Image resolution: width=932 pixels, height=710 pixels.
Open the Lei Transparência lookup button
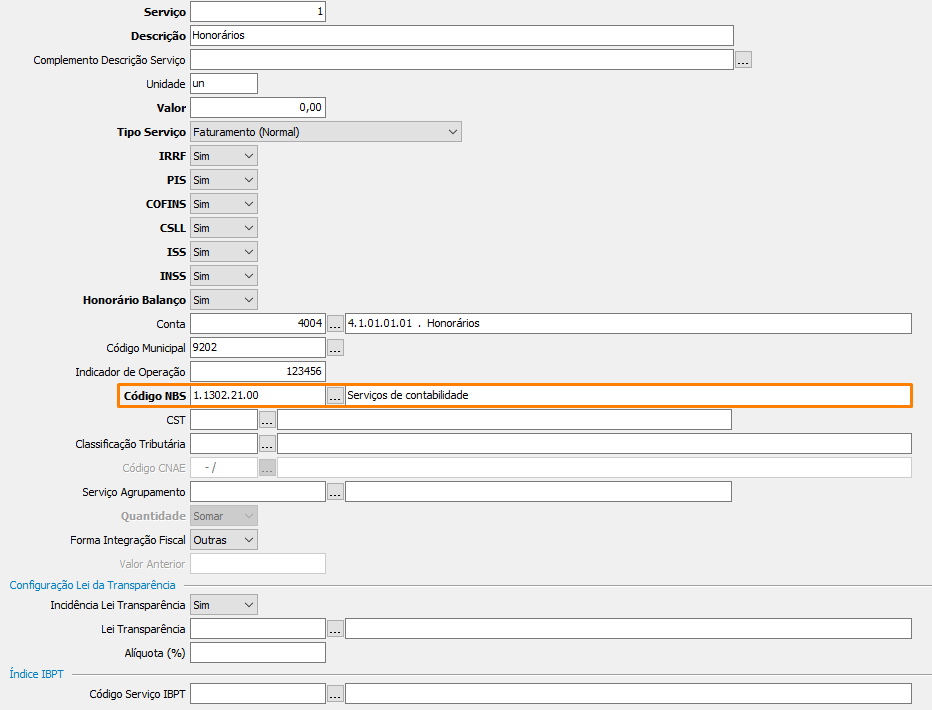click(335, 629)
